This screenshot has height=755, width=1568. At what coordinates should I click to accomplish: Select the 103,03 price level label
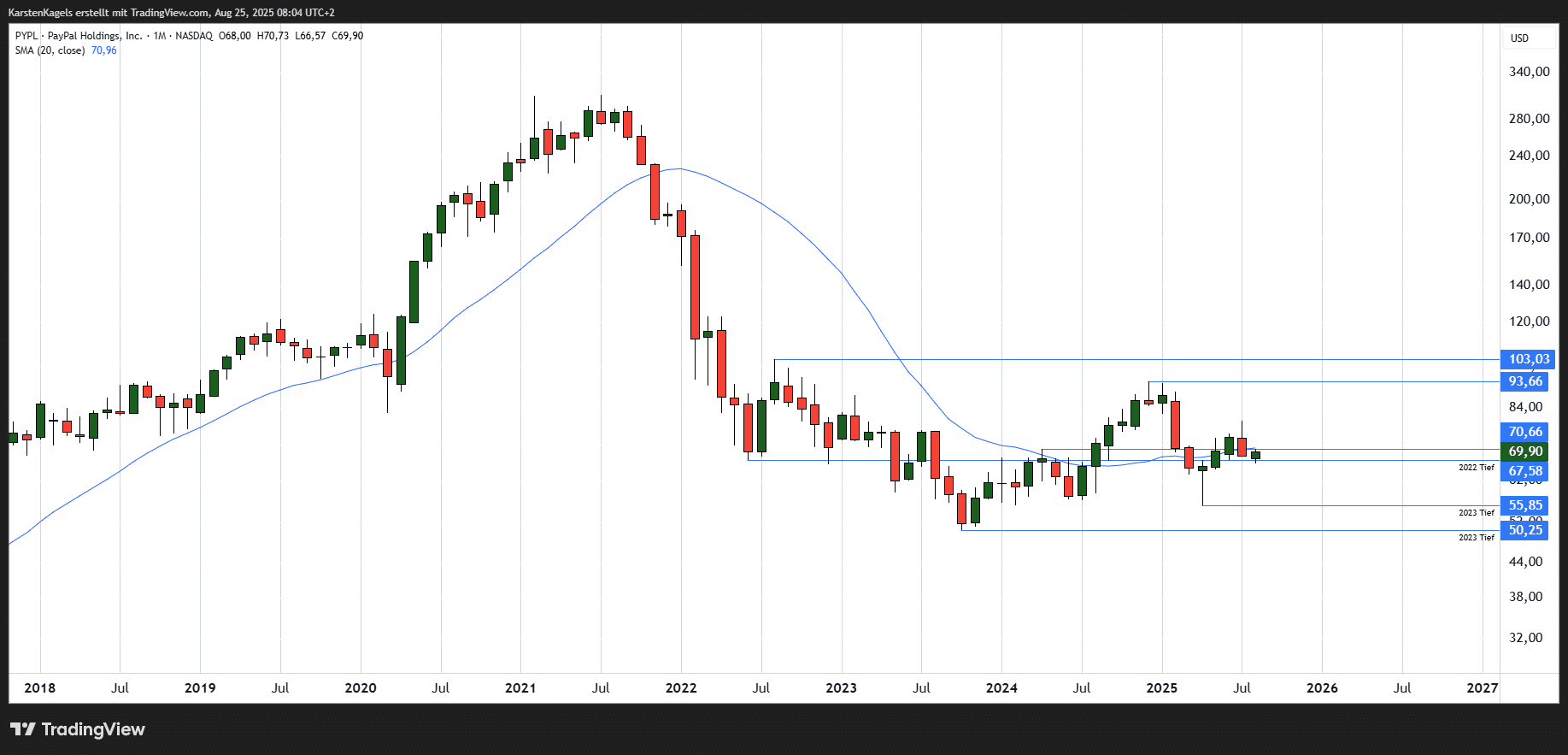pos(1528,359)
